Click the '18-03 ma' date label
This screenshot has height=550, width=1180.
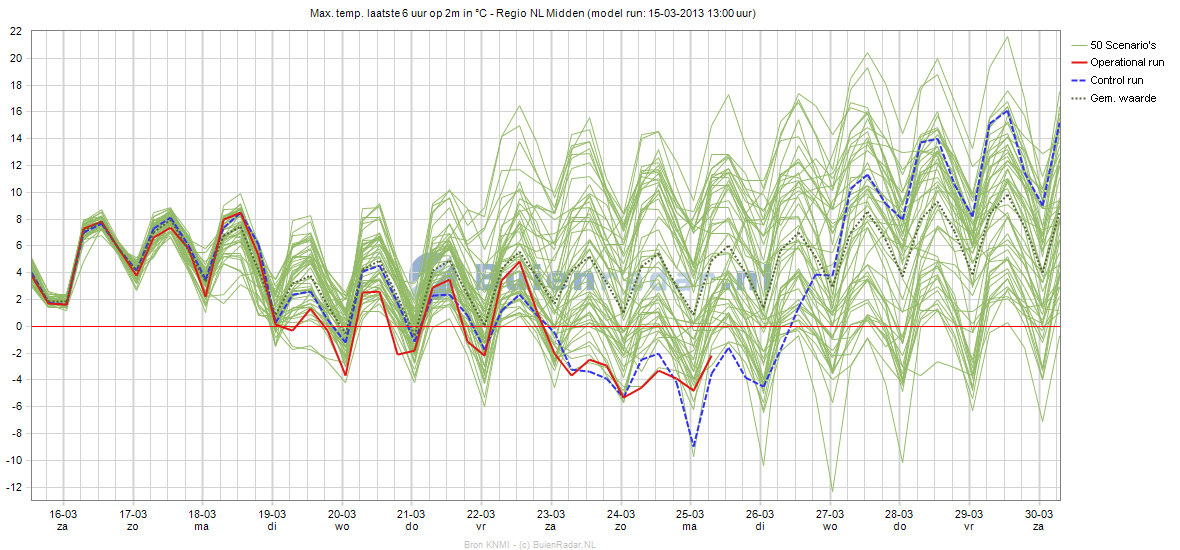click(x=202, y=520)
